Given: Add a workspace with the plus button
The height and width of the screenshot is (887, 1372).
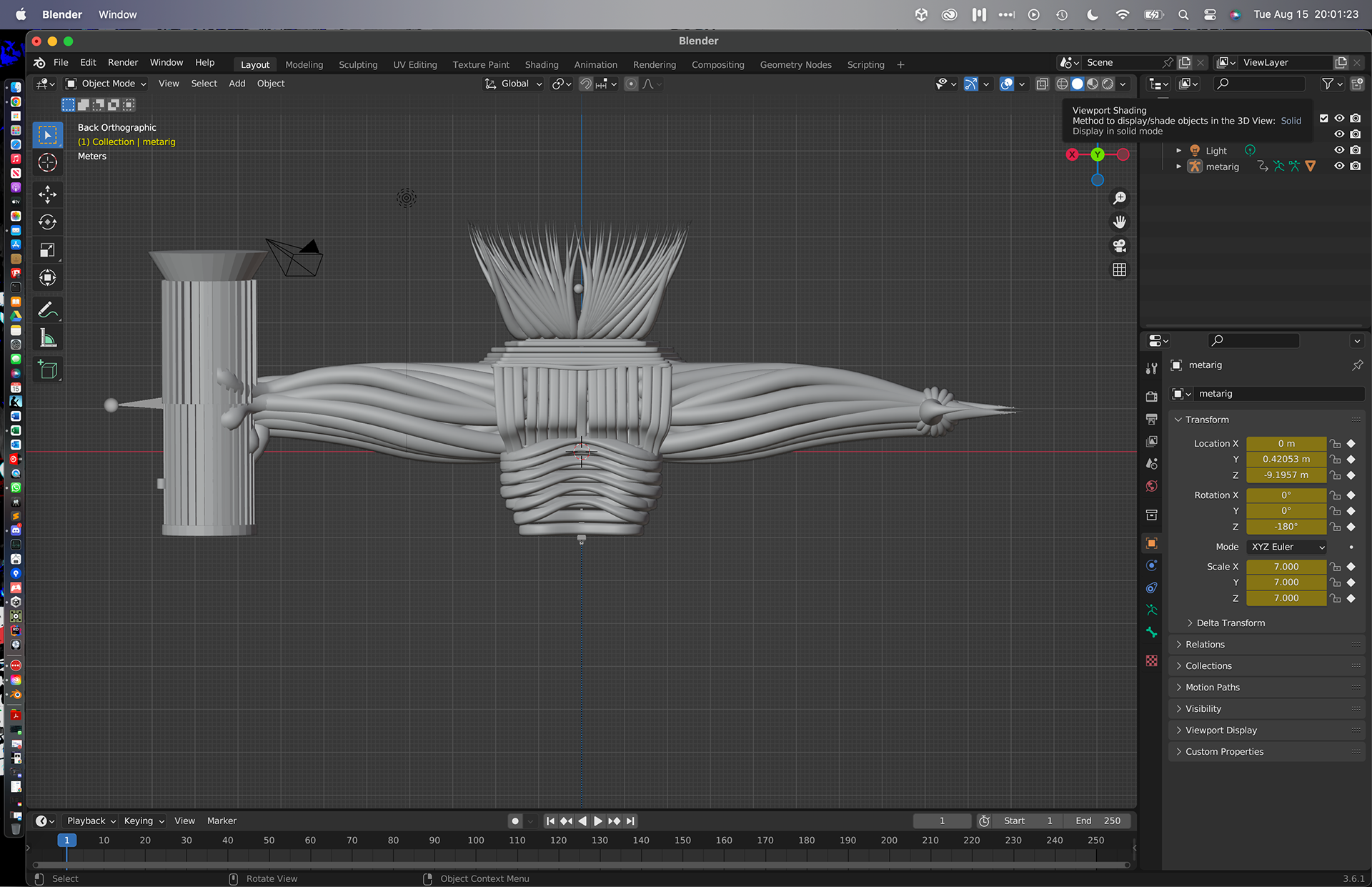Looking at the screenshot, I should pos(900,64).
